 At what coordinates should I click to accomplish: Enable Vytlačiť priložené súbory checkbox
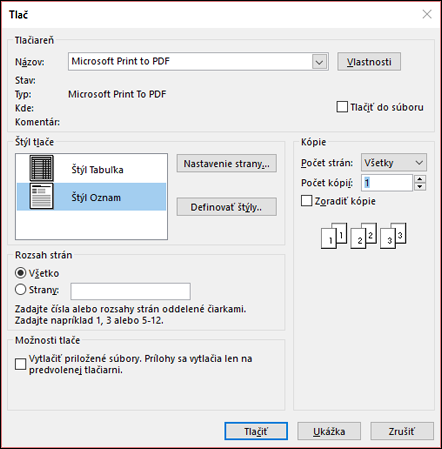(21, 364)
